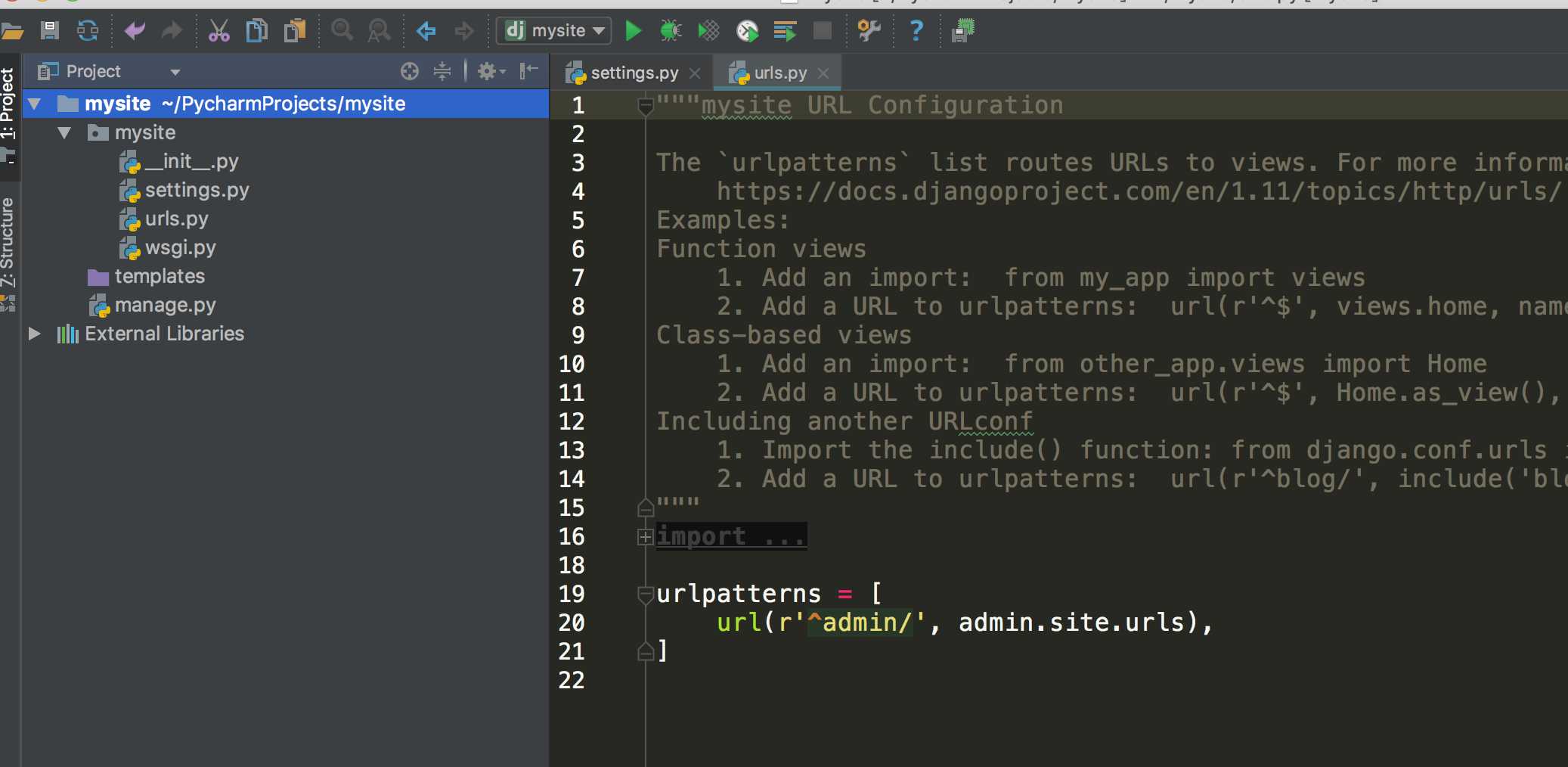Expand the folded imports on line 16
Image resolution: width=1568 pixels, height=767 pixels.
point(646,537)
